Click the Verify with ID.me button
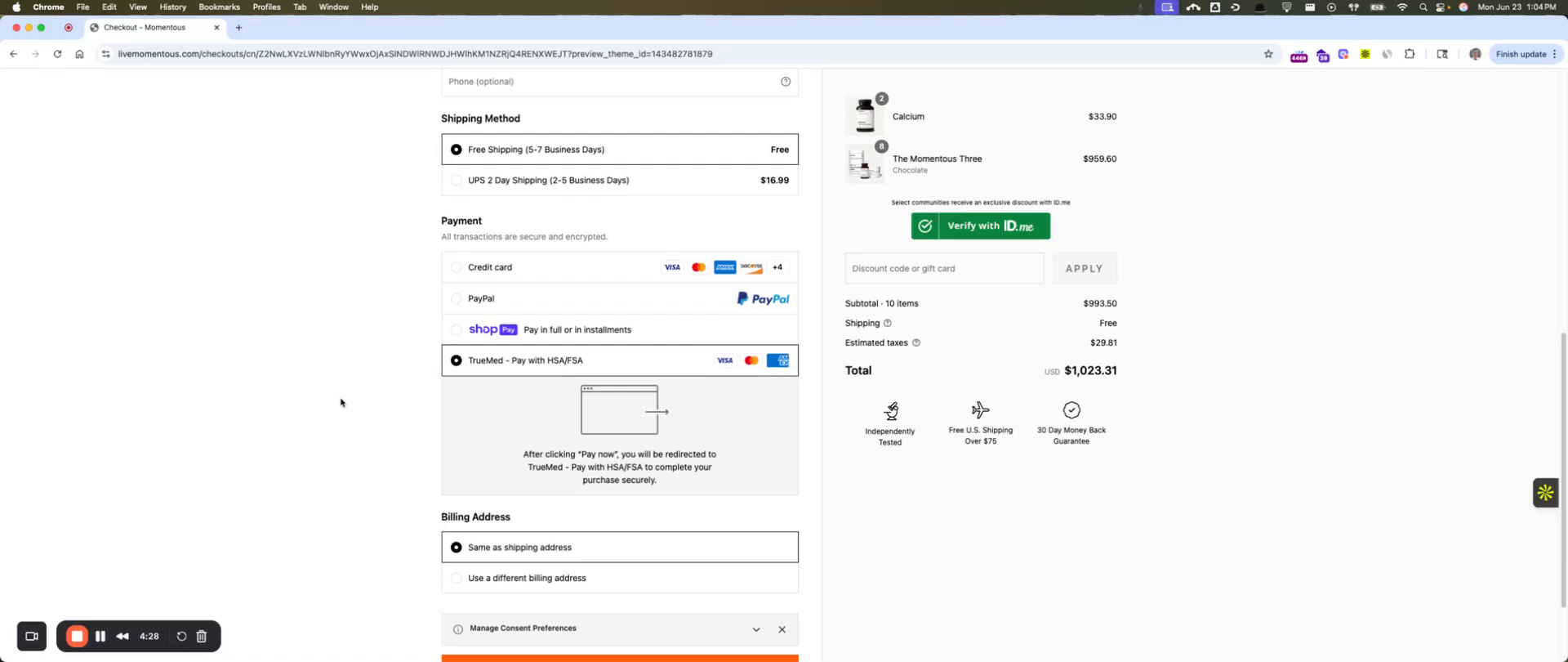The width and height of the screenshot is (1568, 662). [x=980, y=226]
